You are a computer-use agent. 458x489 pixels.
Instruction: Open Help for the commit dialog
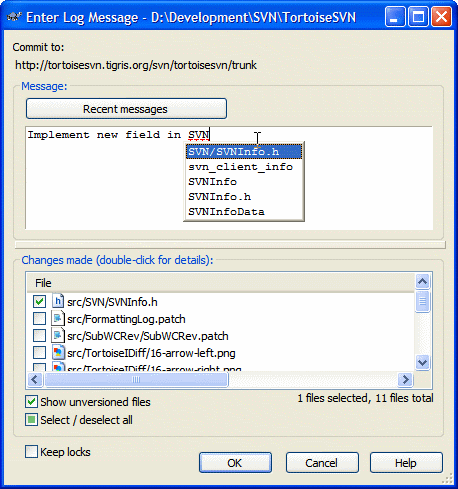coord(406,463)
